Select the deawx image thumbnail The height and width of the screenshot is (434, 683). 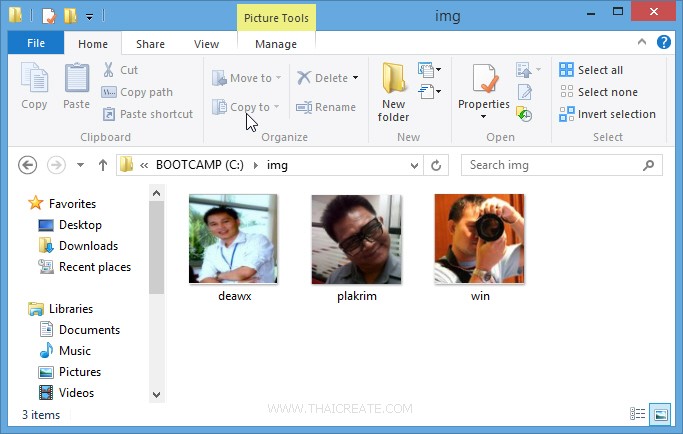(x=233, y=240)
